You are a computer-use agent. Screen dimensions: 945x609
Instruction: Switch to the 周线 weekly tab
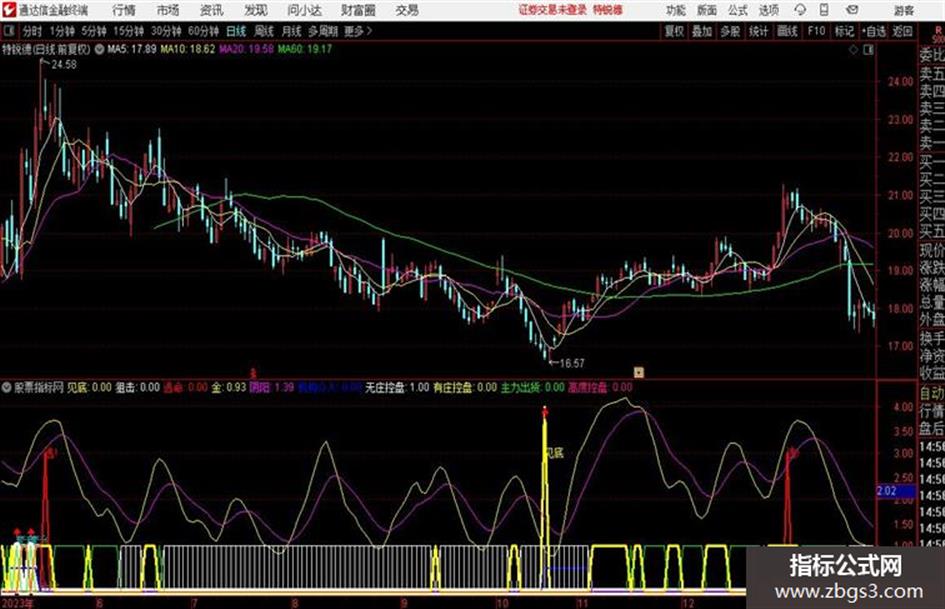[264, 31]
